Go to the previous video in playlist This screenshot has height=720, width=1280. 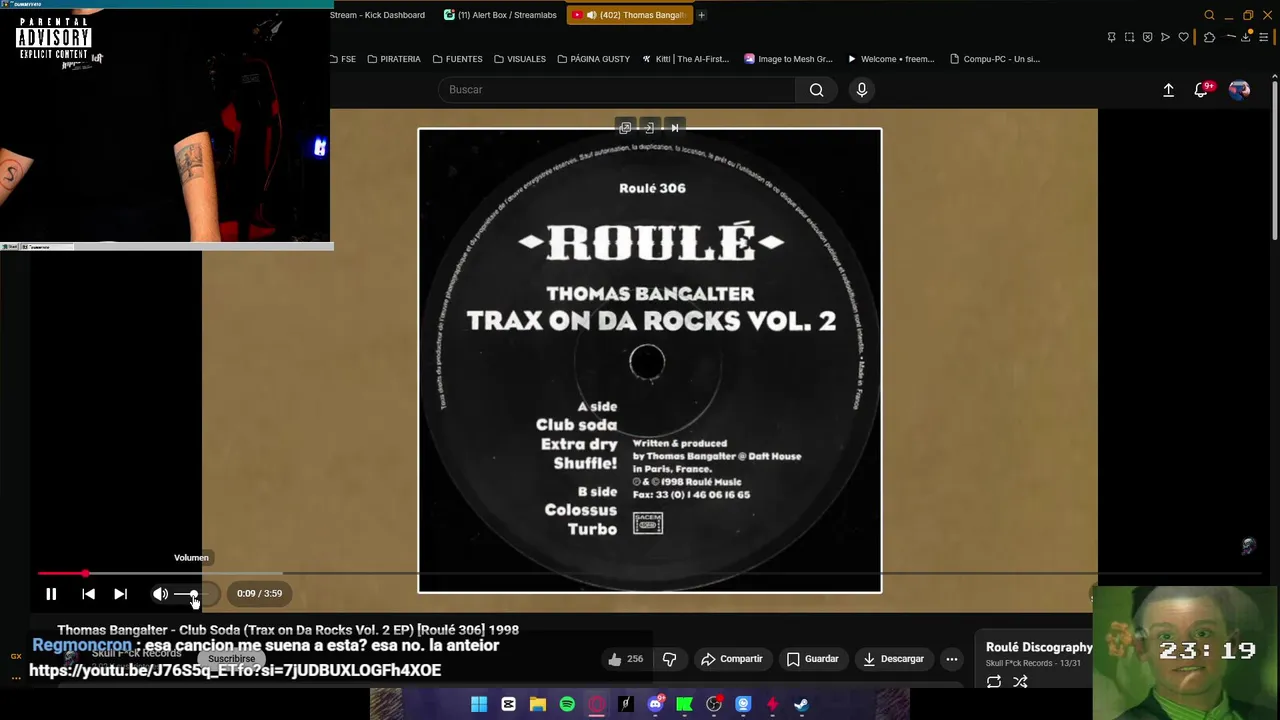coord(88,594)
